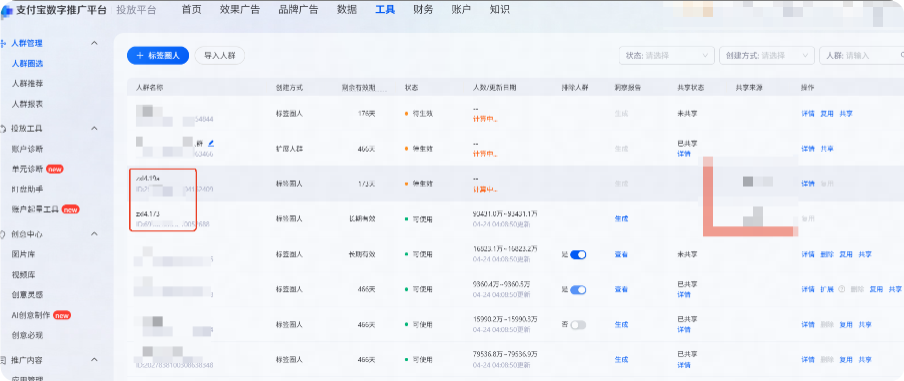Open 单元诊断 in the sidebar
Image resolution: width=904 pixels, height=381 pixels.
click(x=27, y=169)
